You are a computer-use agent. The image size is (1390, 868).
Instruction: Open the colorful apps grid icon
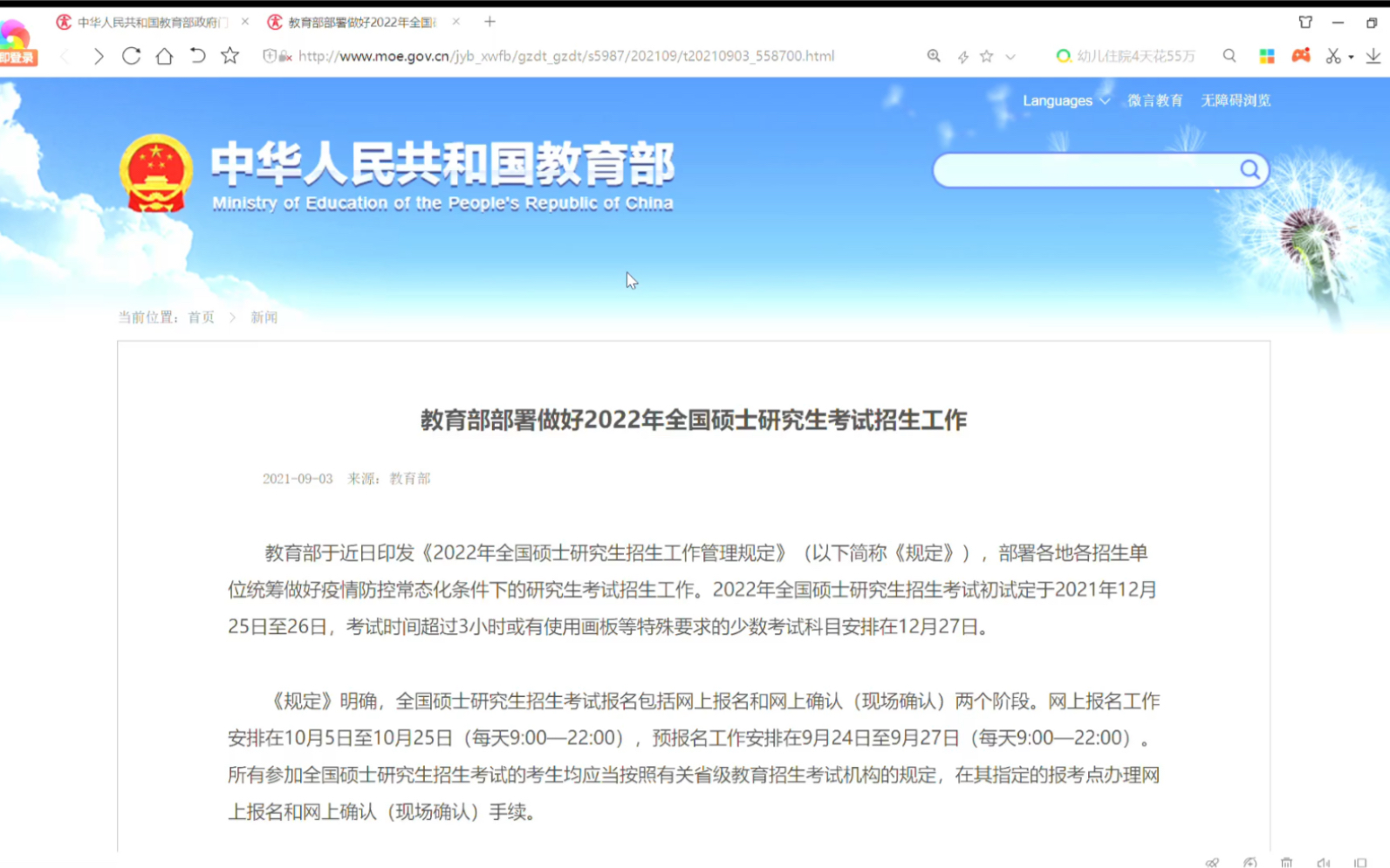point(1267,56)
